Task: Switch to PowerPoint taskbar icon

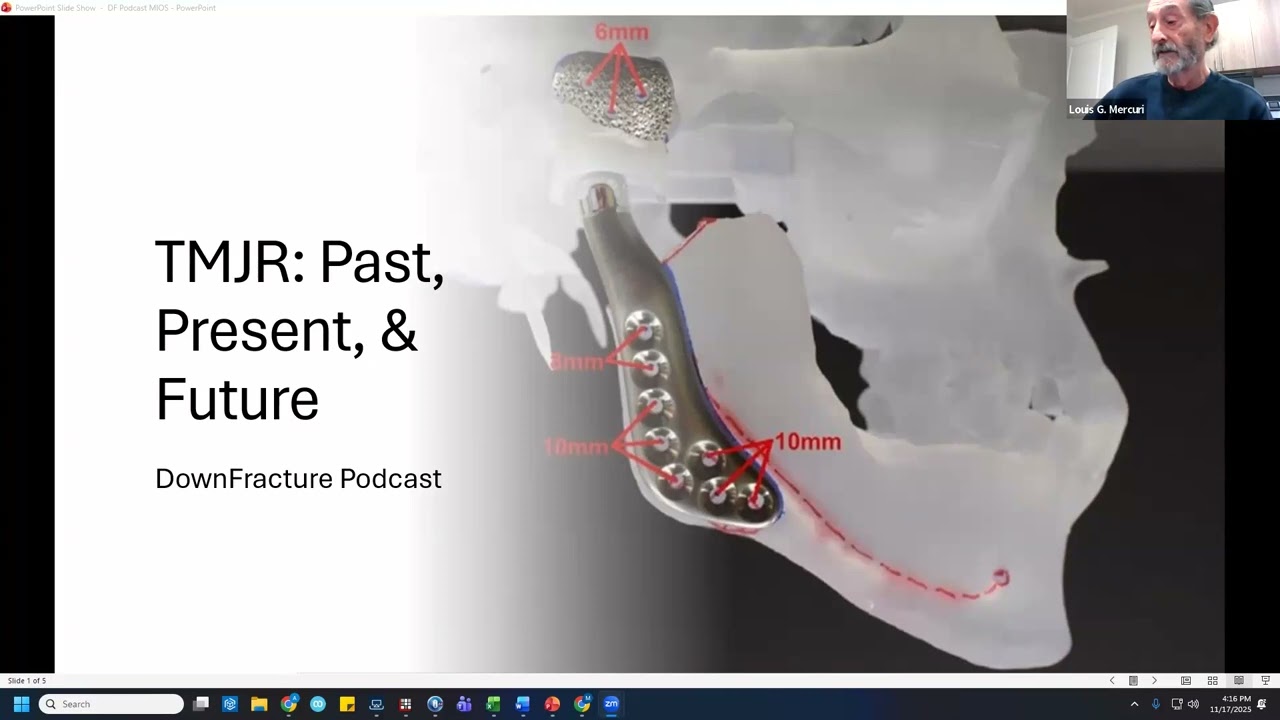Action: pos(552,704)
